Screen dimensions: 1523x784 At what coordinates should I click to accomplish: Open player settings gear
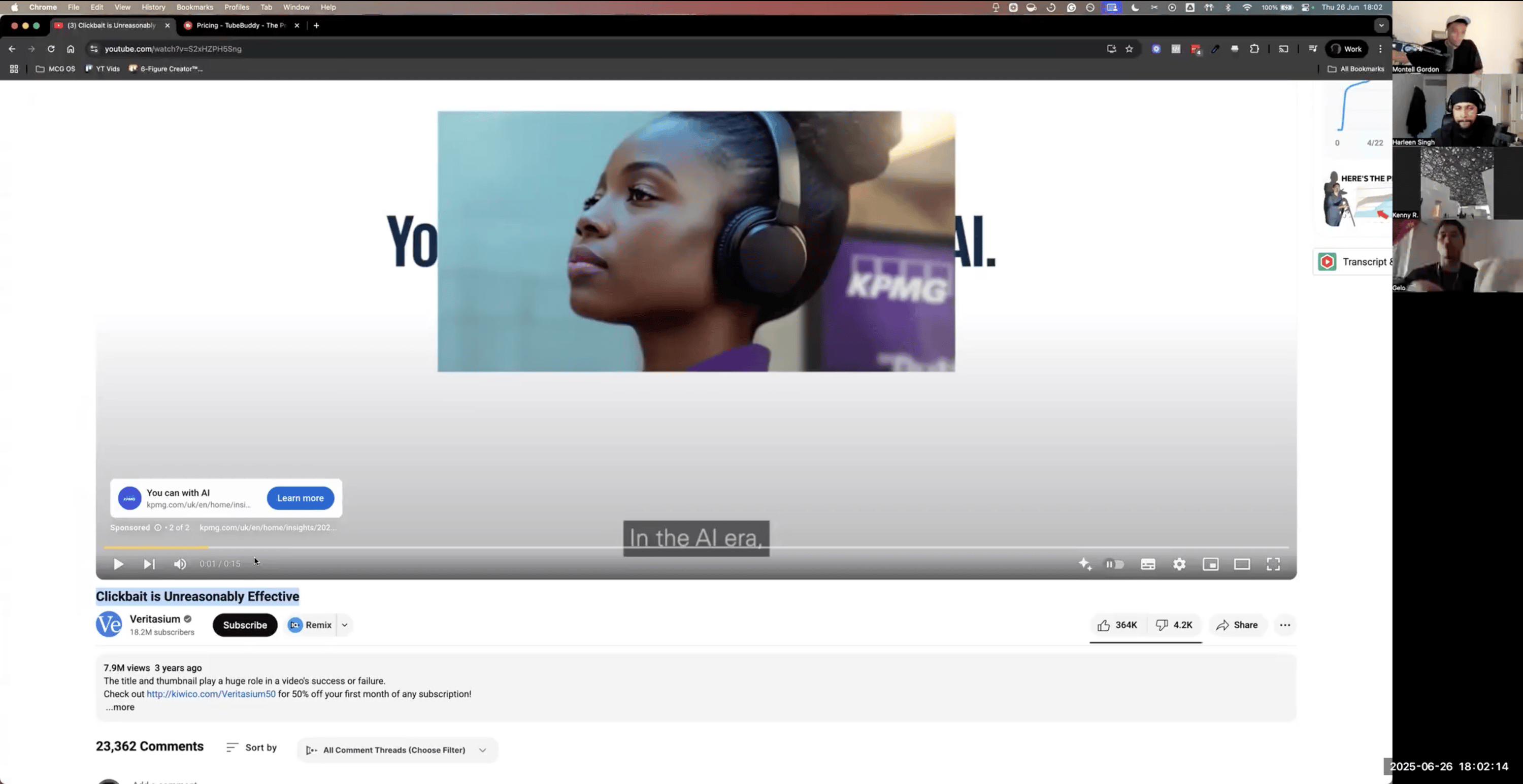point(1179,564)
